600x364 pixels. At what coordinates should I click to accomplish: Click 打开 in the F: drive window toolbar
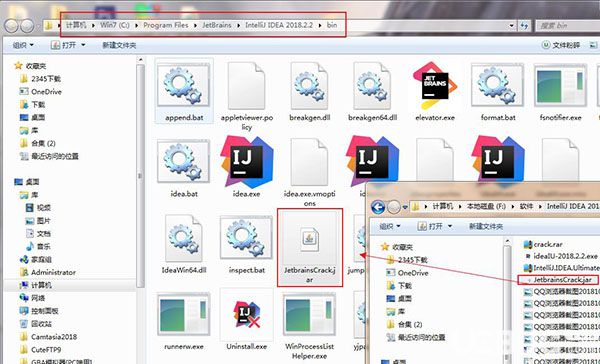point(431,226)
